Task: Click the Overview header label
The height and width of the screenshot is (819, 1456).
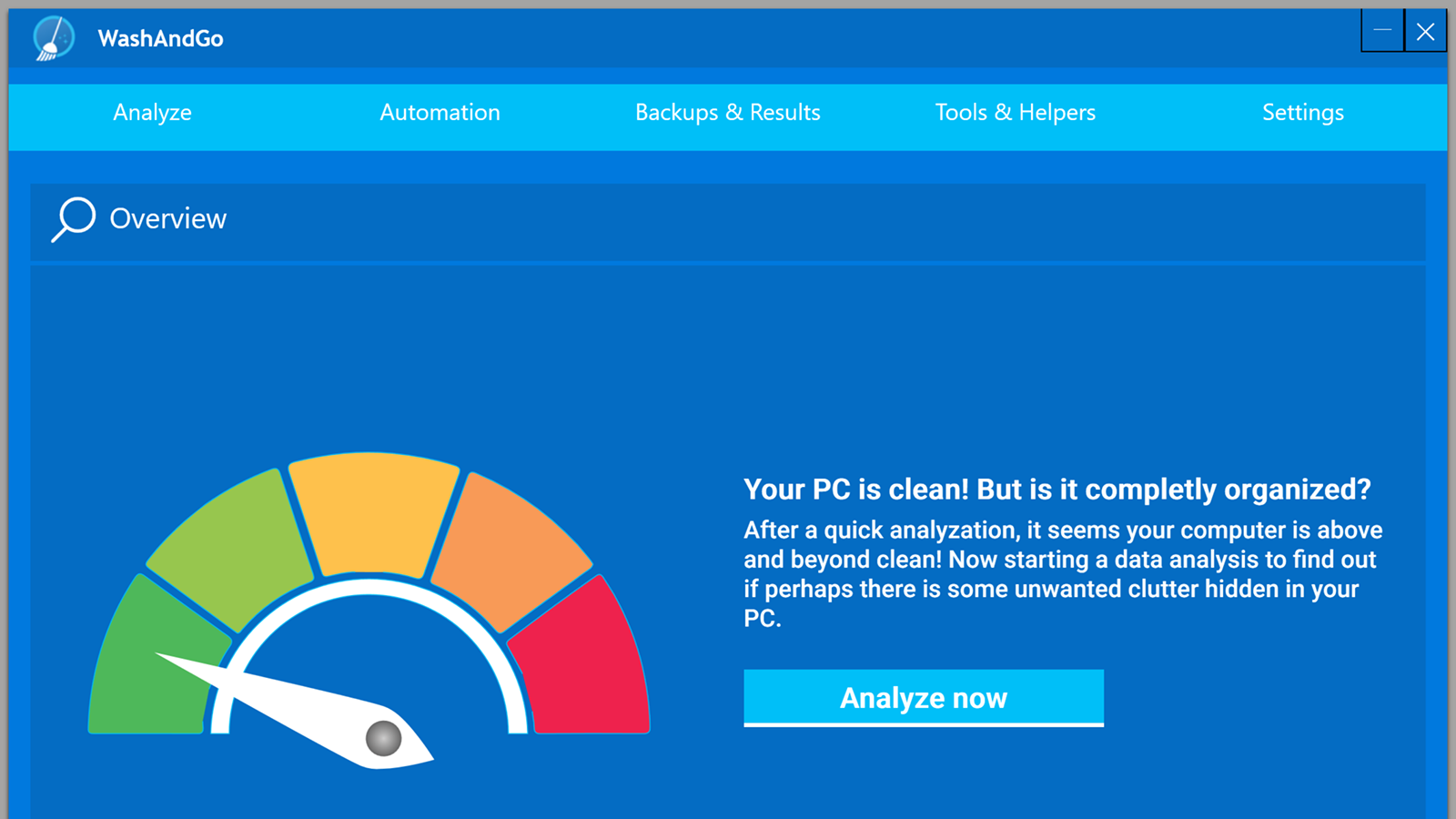Action: (167, 218)
